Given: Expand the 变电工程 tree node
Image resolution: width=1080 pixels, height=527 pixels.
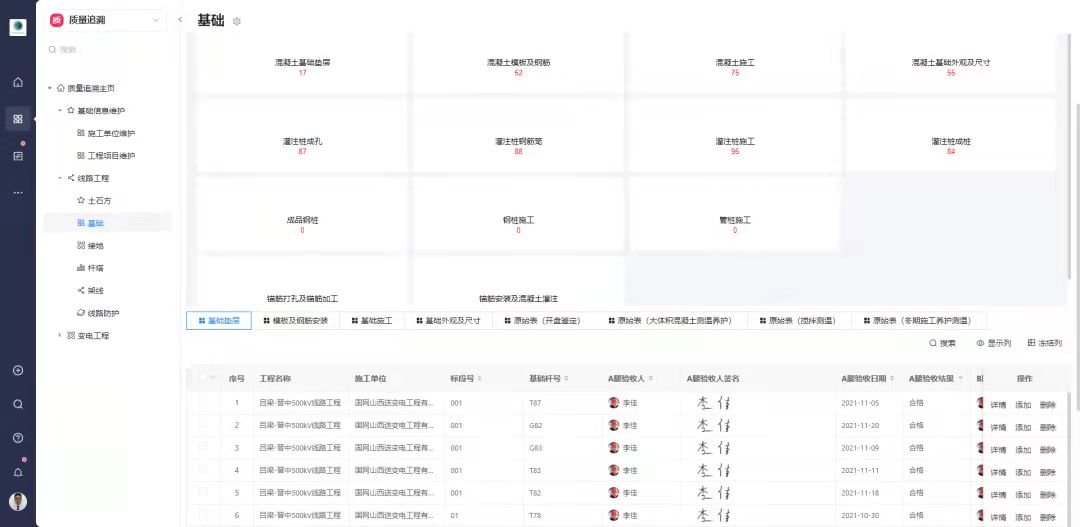Looking at the screenshot, I should tap(60, 335).
